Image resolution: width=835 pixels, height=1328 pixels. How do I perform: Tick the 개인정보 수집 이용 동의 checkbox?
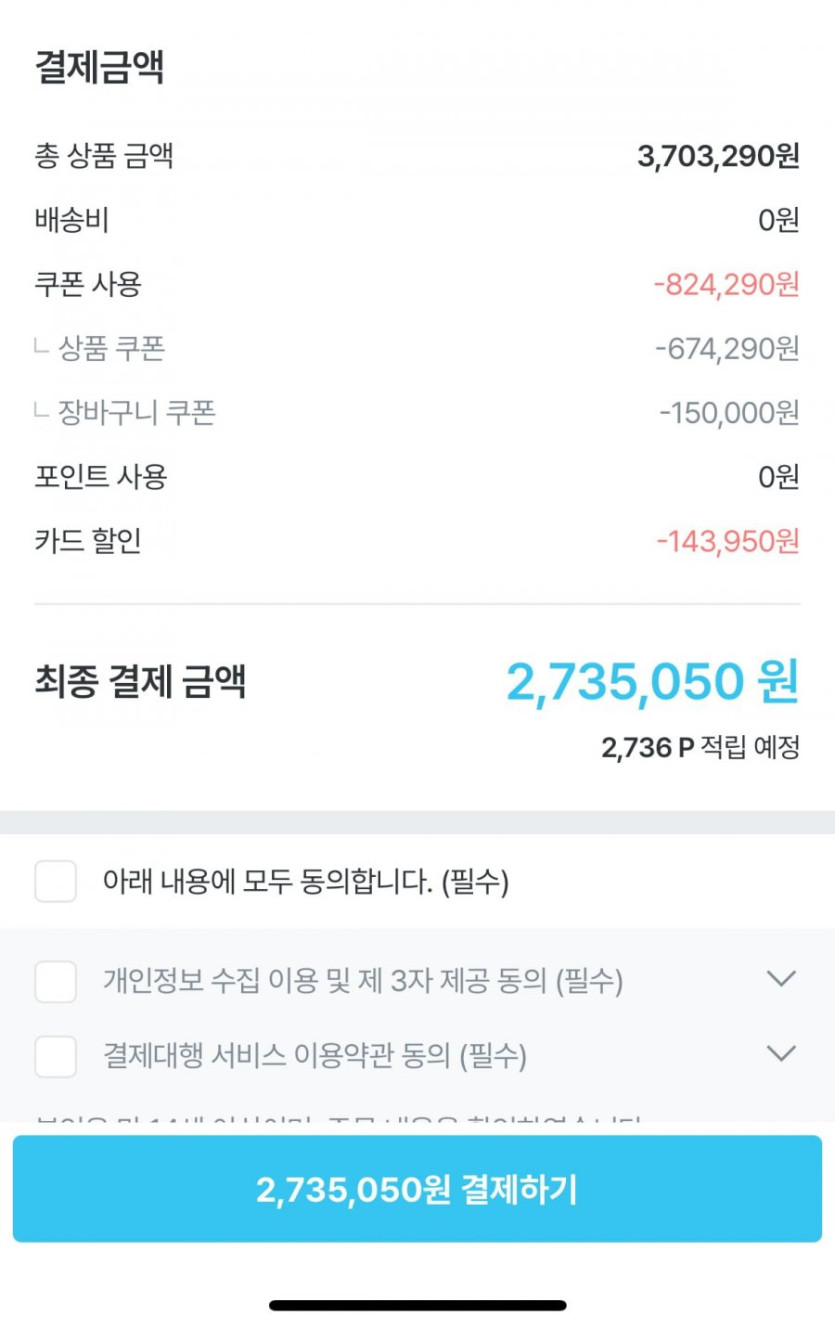[56, 981]
